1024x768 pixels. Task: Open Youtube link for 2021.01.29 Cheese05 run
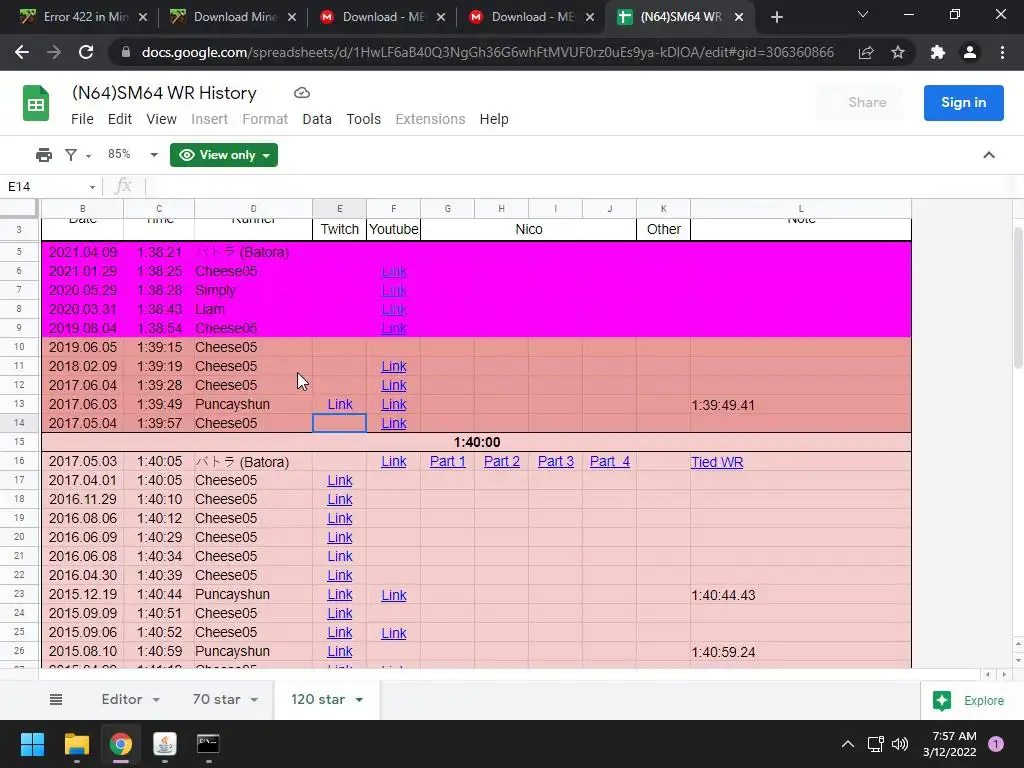tap(394, 271)
